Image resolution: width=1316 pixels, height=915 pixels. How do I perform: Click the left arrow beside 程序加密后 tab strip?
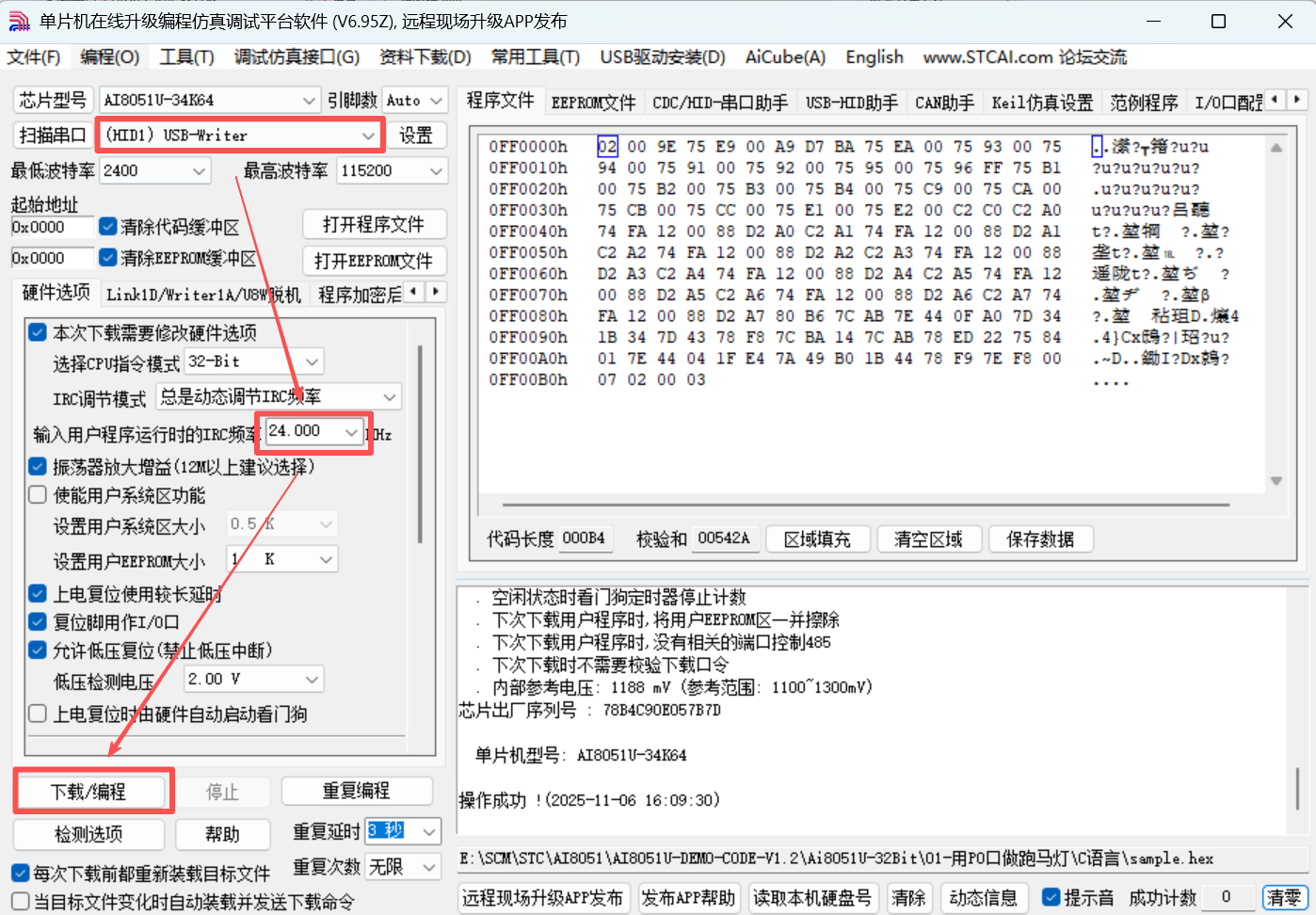pos(412,293)
